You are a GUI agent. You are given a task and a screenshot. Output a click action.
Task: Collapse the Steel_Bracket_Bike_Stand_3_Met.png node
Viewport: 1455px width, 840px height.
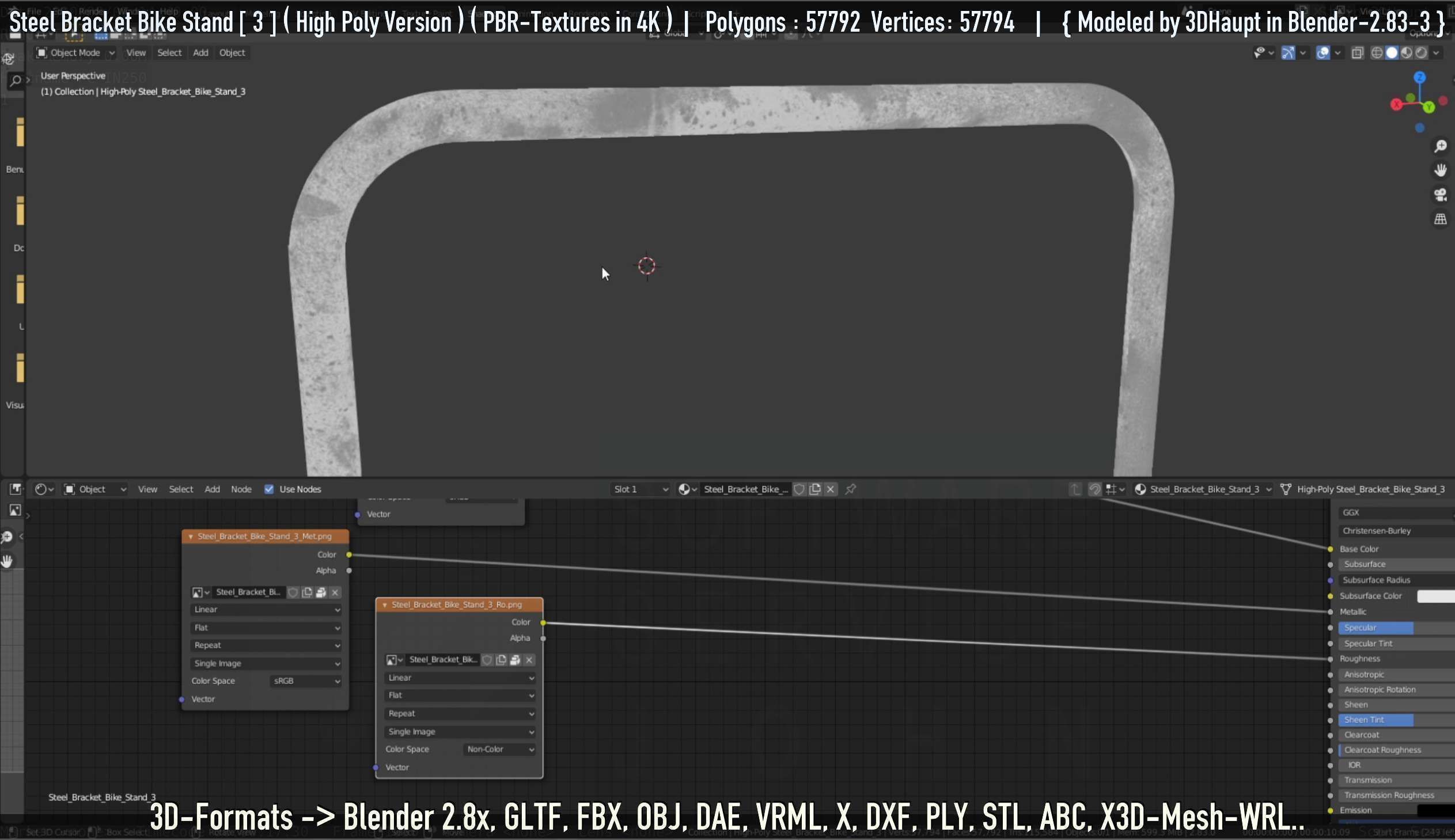[x=191, y=537]
